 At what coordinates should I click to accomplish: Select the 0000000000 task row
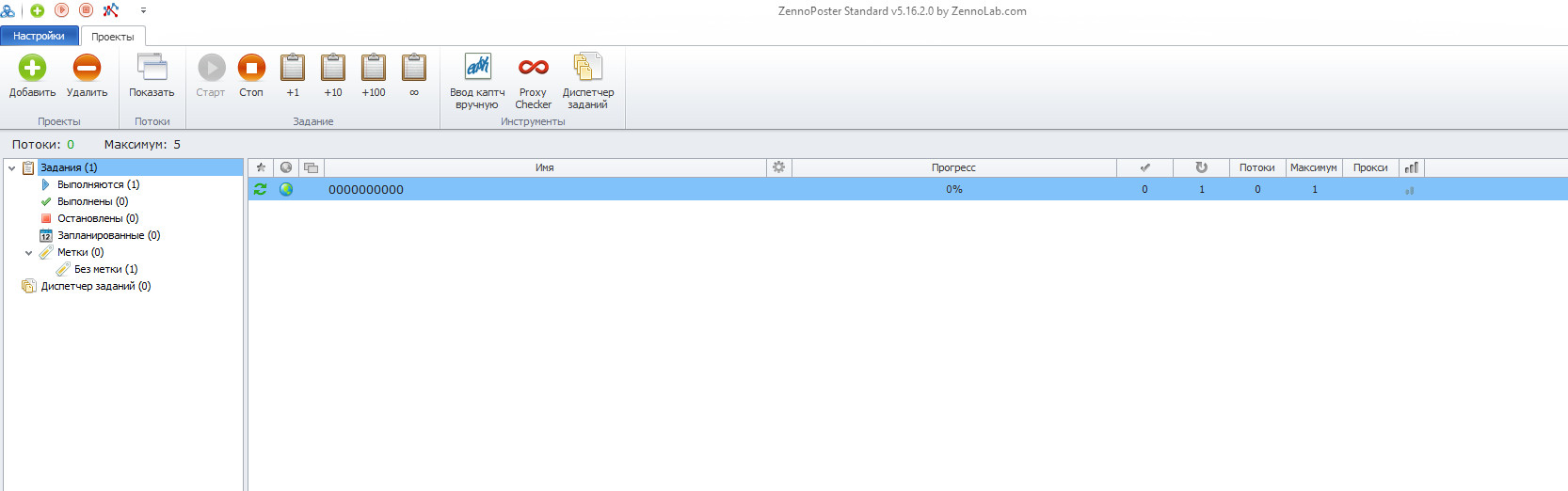907,189
